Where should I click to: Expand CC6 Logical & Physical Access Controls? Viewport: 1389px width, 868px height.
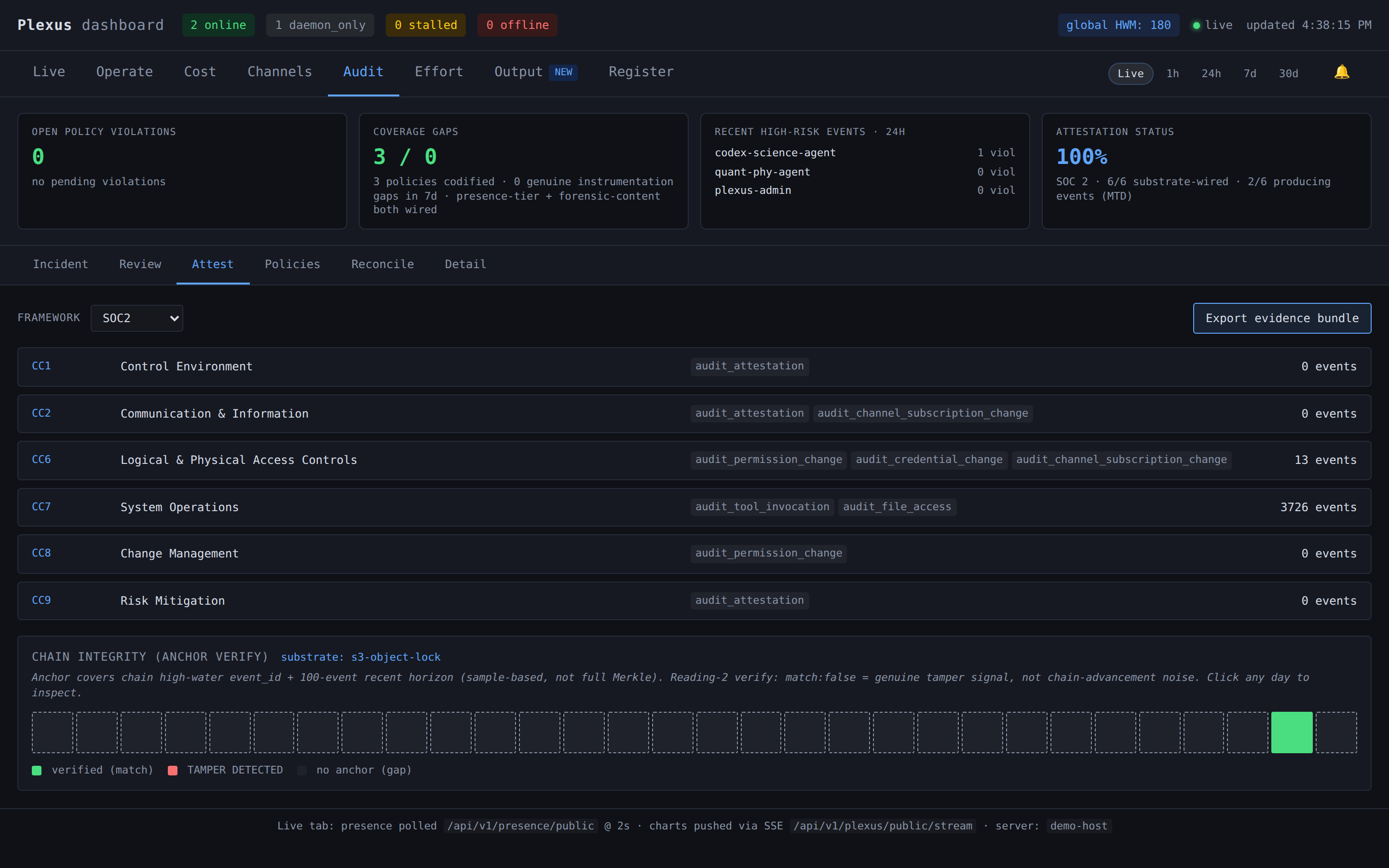pos(694,461)
